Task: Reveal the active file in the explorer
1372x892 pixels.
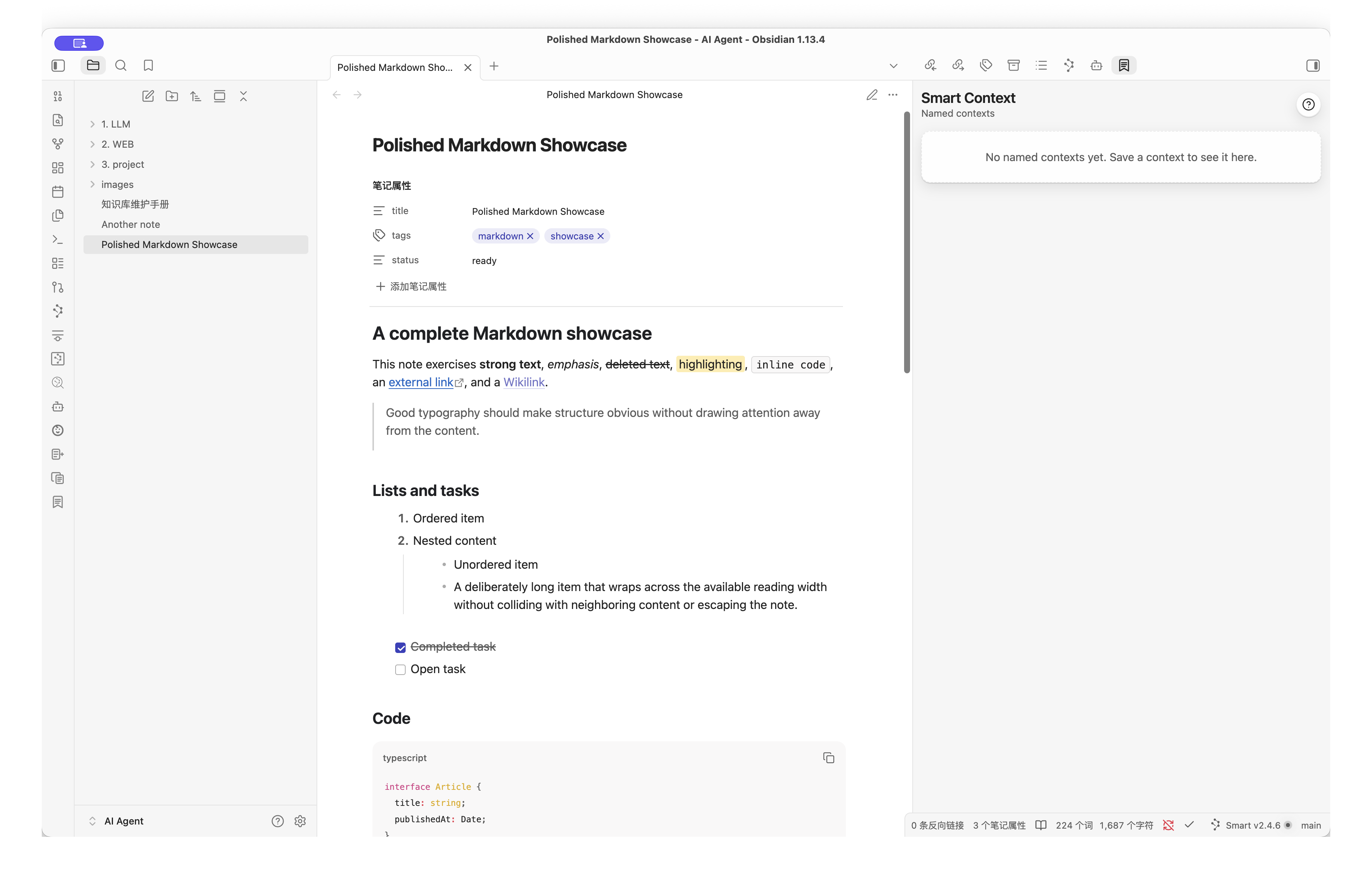Action: click(220, 96)
